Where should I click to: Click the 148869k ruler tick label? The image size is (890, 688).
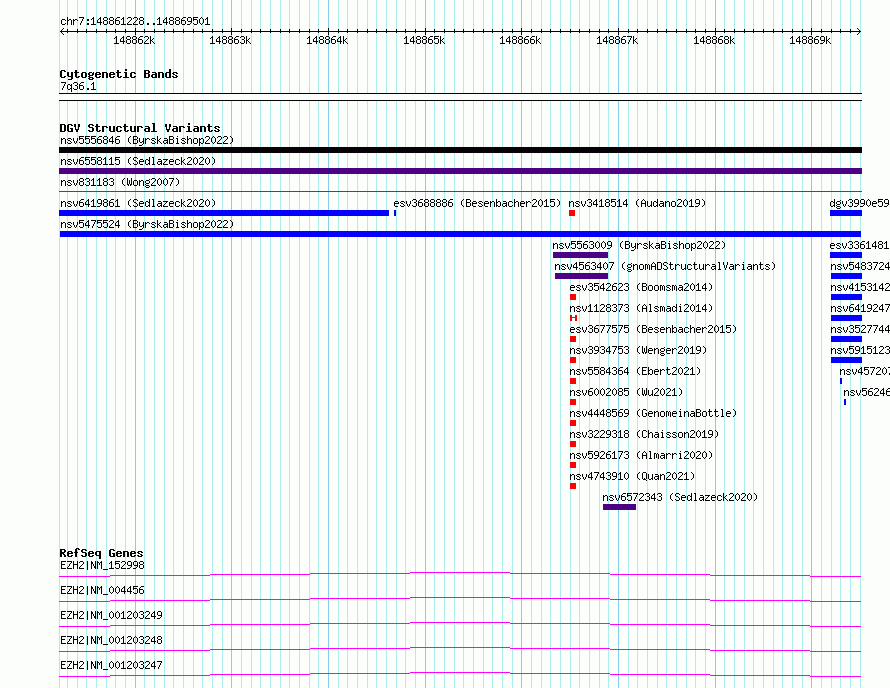(x=810, y=40)
